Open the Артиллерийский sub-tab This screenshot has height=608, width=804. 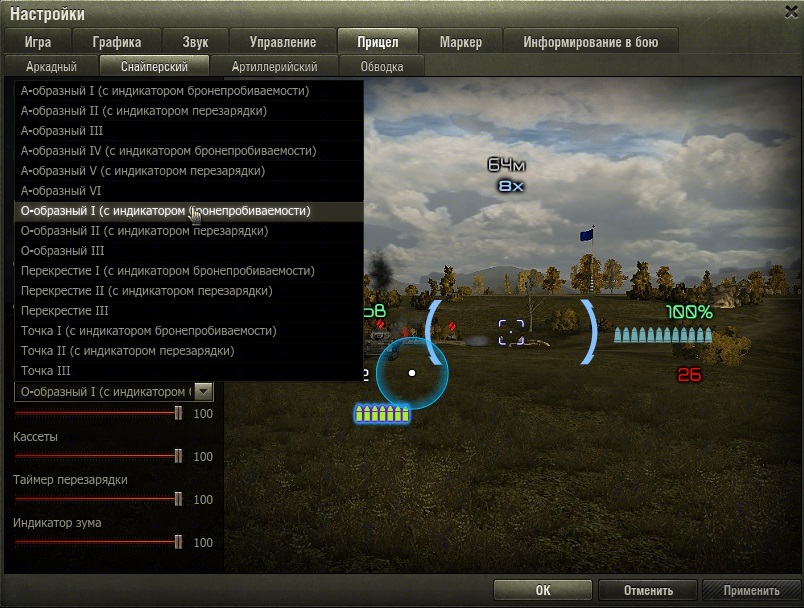(274, 66)
